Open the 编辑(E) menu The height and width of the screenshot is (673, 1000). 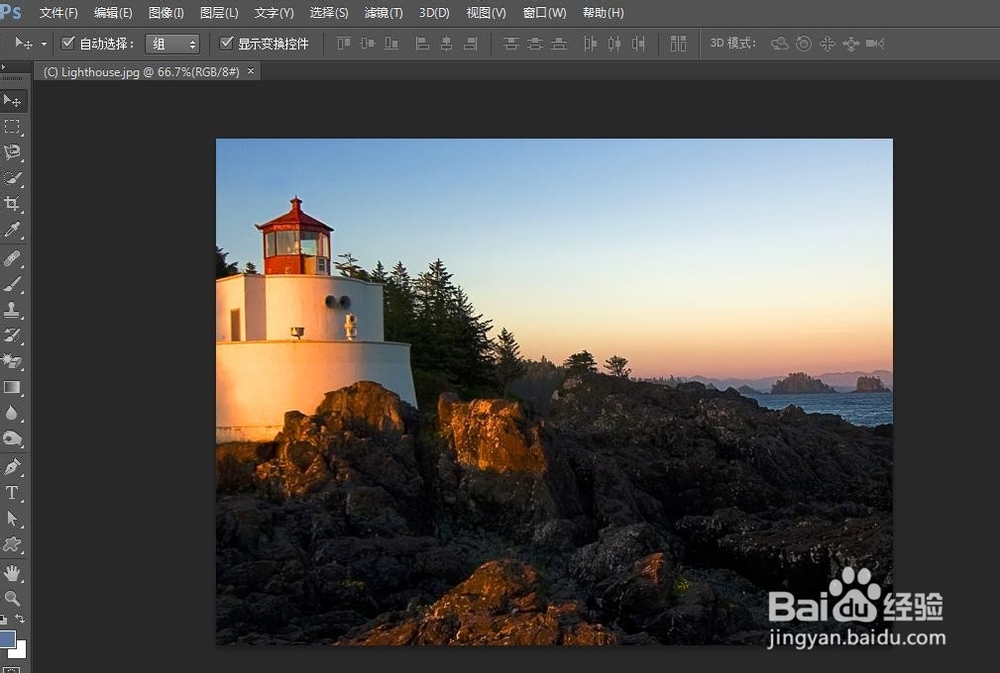click(113, 13)
